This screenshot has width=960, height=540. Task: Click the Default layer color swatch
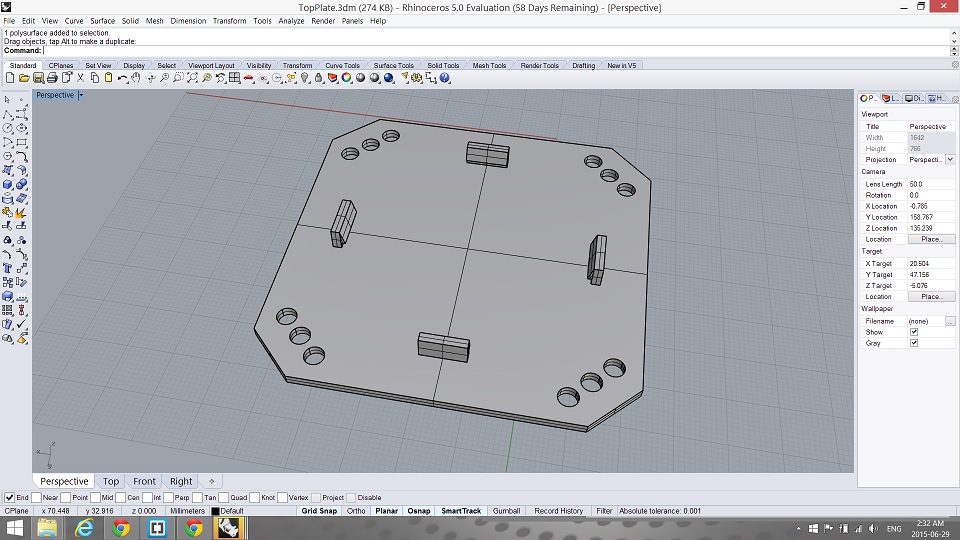pyautogui.click(x=215, y=511)
